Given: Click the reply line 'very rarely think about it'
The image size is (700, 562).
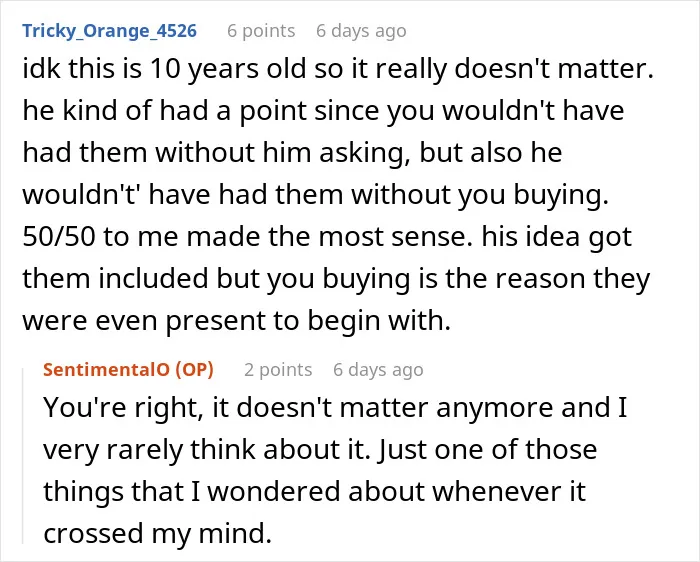Looking at the screenshot, I should [x=320, y=450].
